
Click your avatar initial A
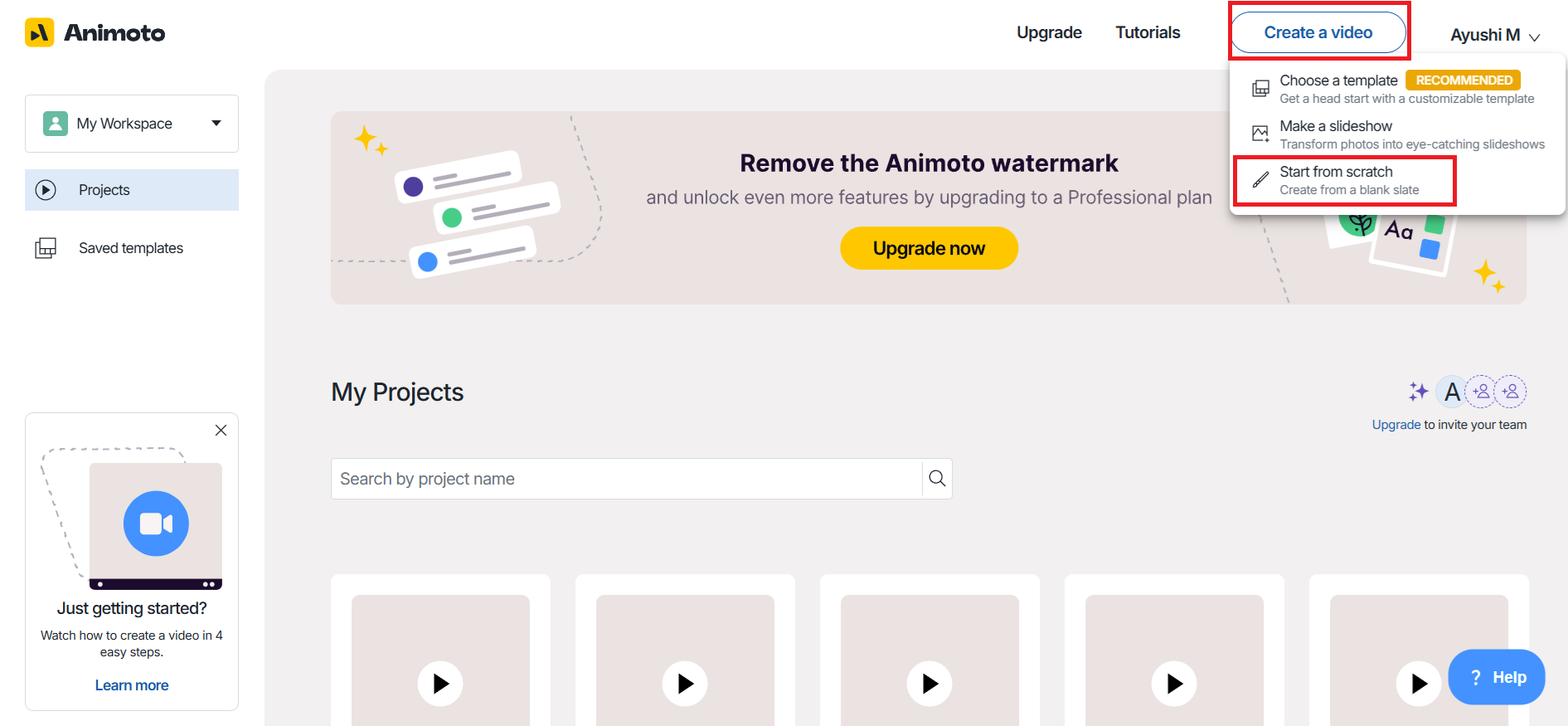tap(1451, 391)
